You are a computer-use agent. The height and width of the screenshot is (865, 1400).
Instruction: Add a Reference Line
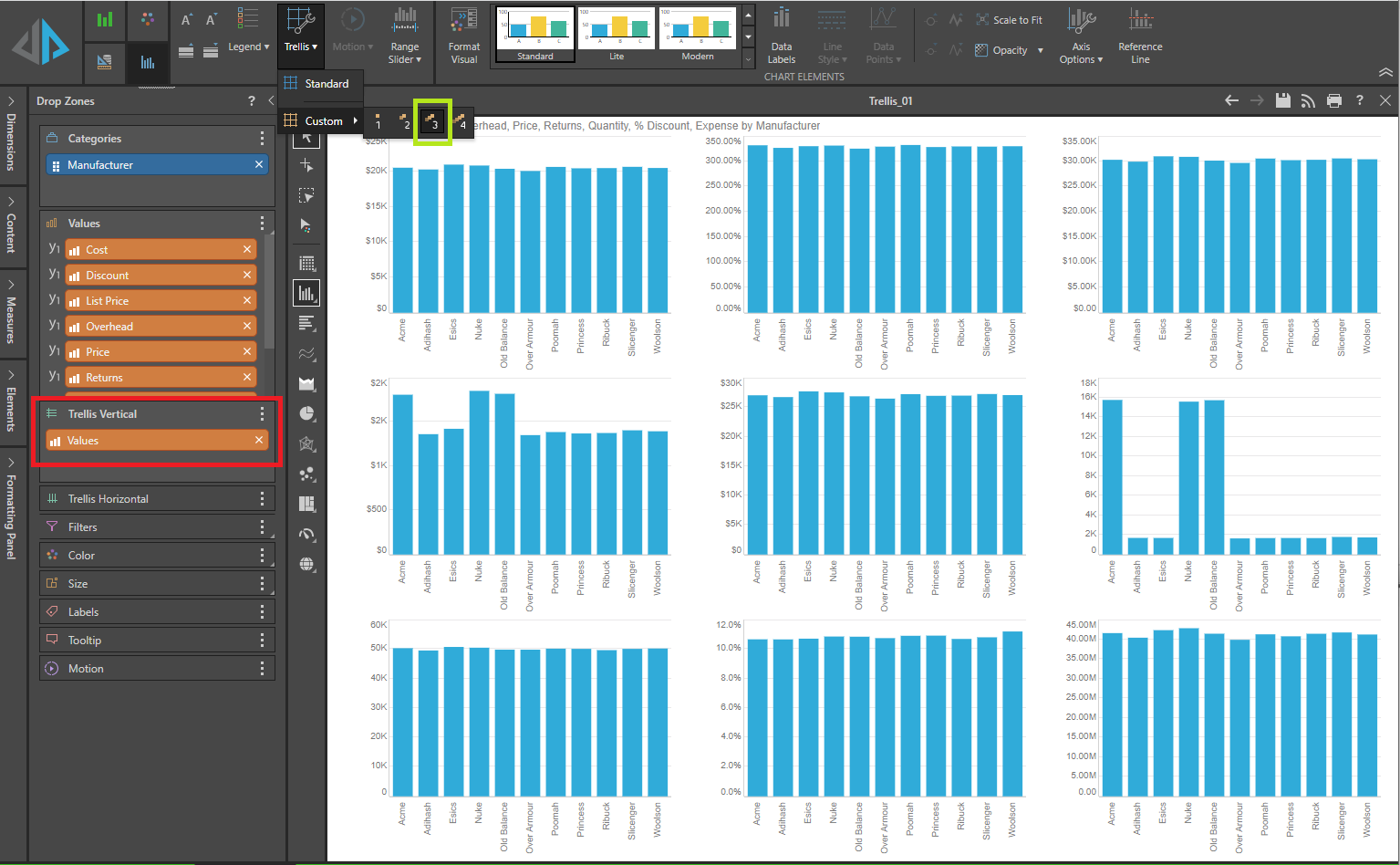tap(1140, 35)
